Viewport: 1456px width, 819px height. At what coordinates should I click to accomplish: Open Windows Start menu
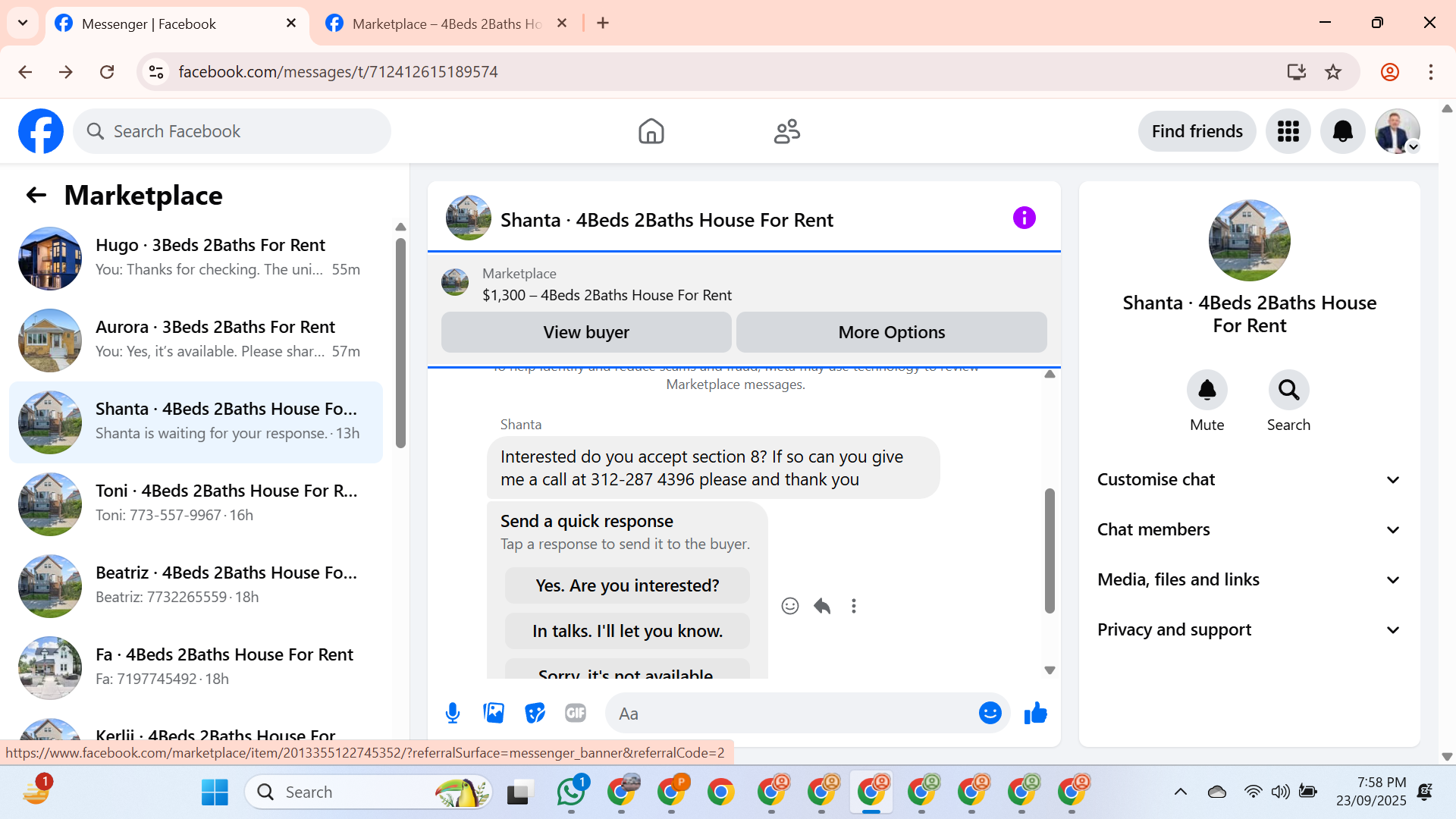coord(215,792)
